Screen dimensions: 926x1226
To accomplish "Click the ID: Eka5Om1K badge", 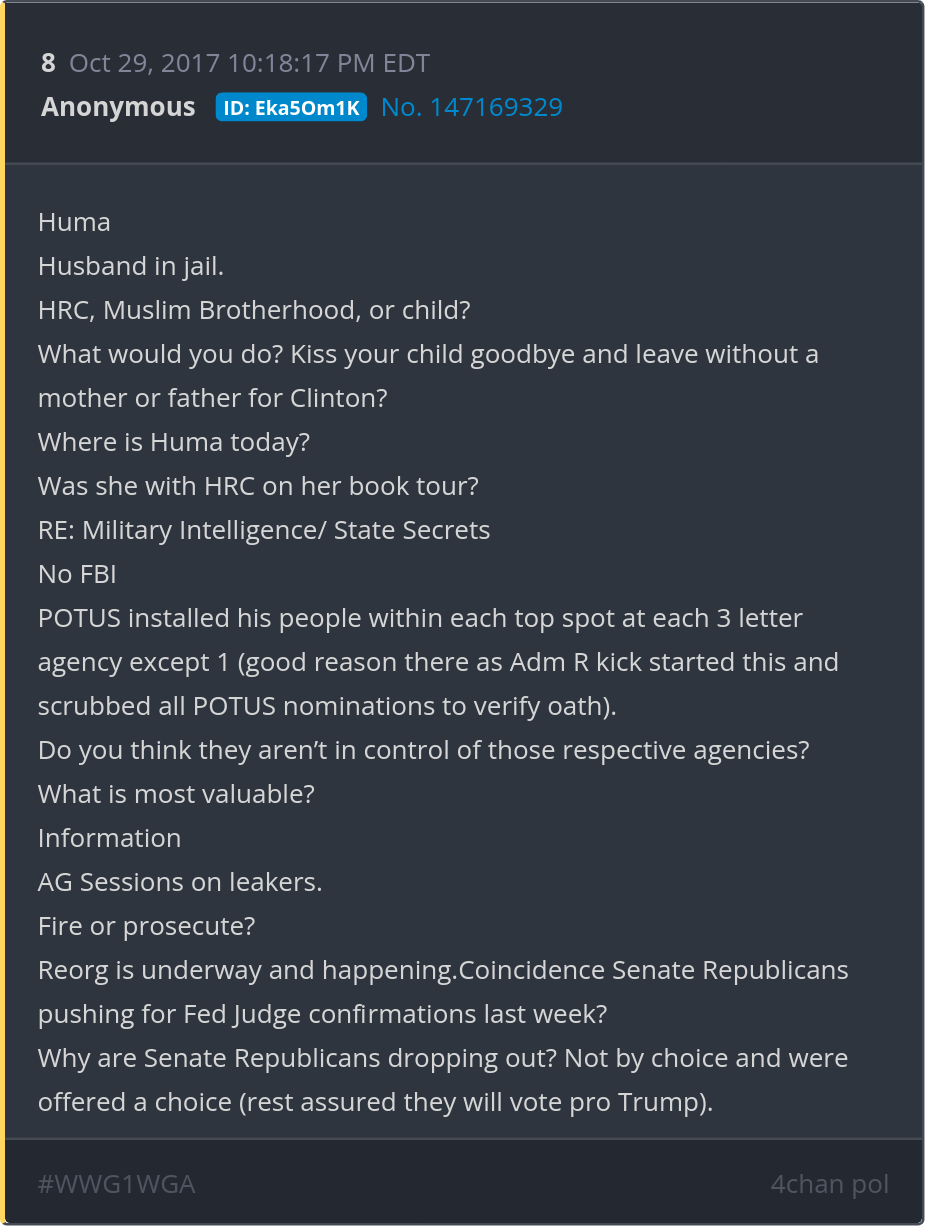I will pos(291,108).
